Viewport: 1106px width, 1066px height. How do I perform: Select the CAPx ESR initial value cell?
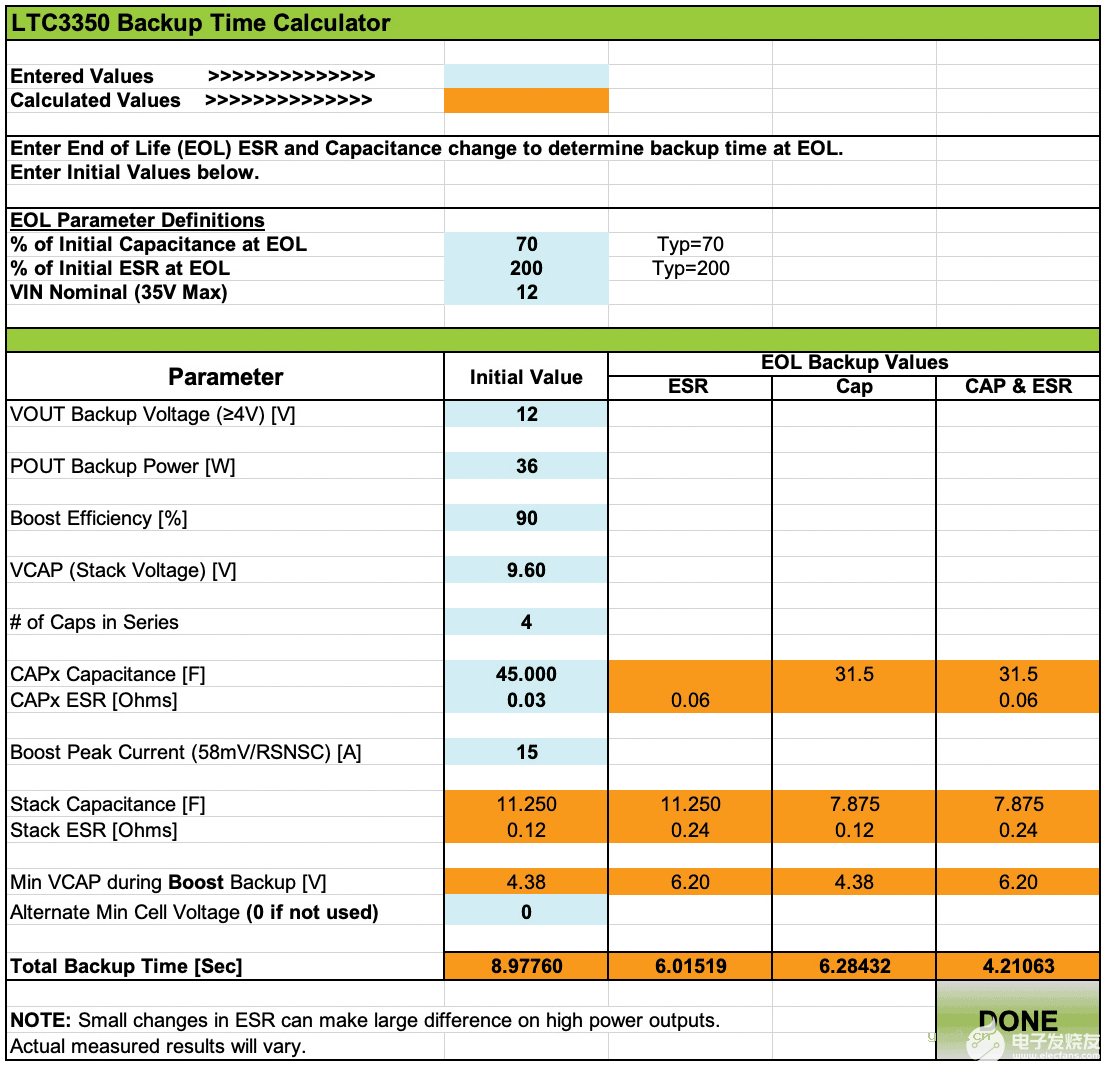[526, 700]
